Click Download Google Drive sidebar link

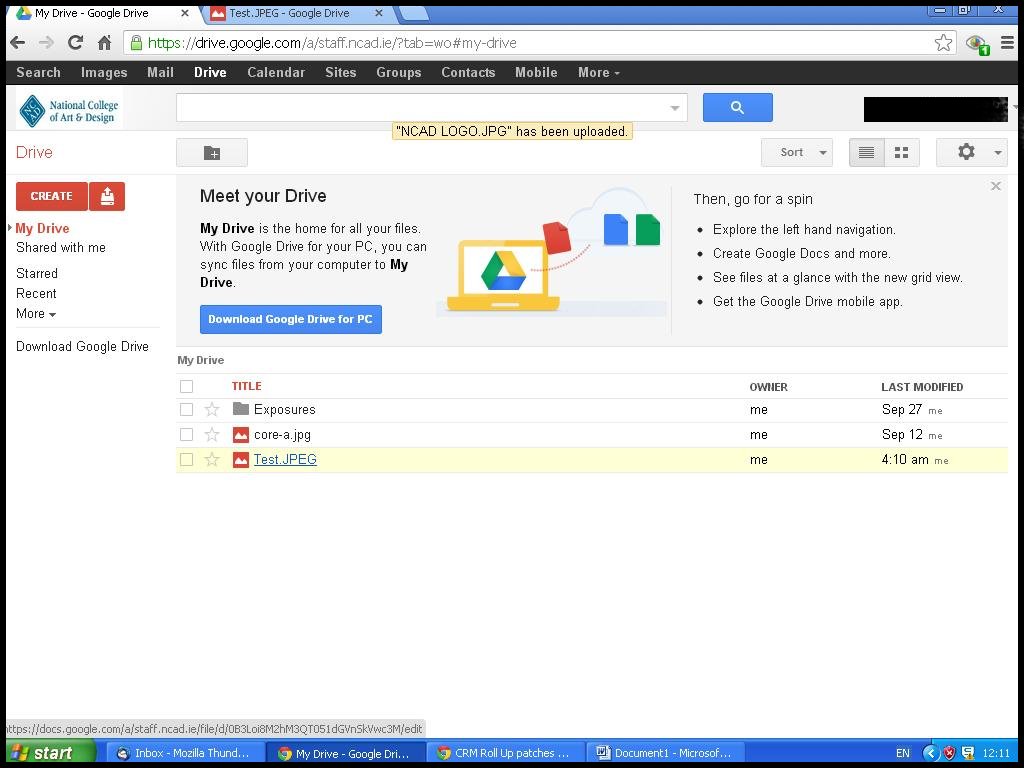[x=82, y=347]
